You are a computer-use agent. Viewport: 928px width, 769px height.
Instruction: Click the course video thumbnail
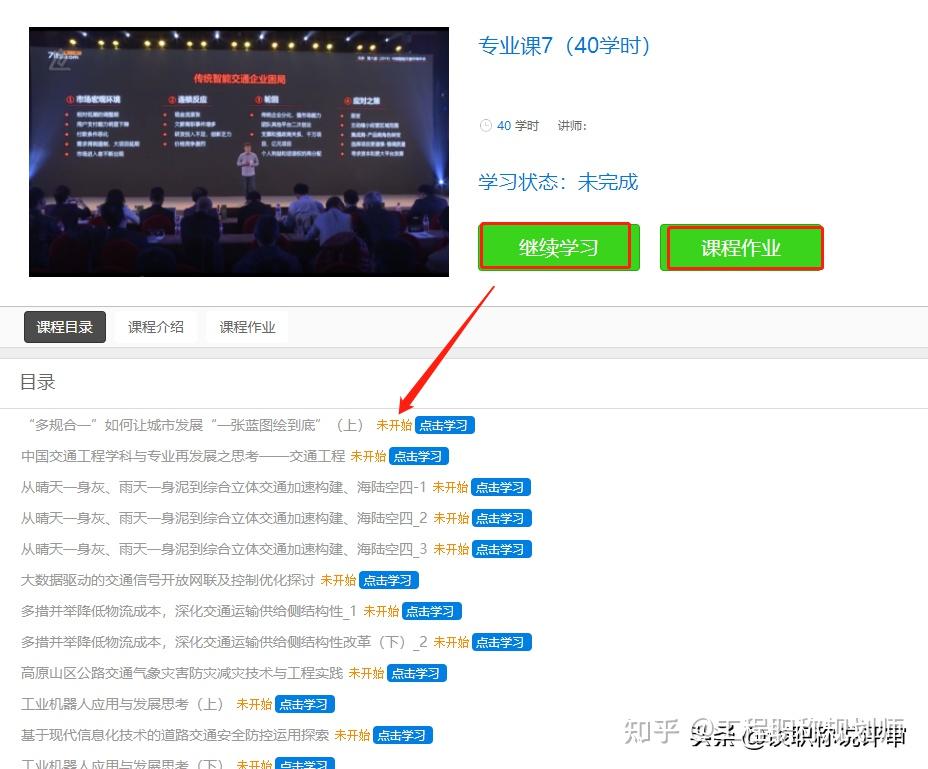239,152
